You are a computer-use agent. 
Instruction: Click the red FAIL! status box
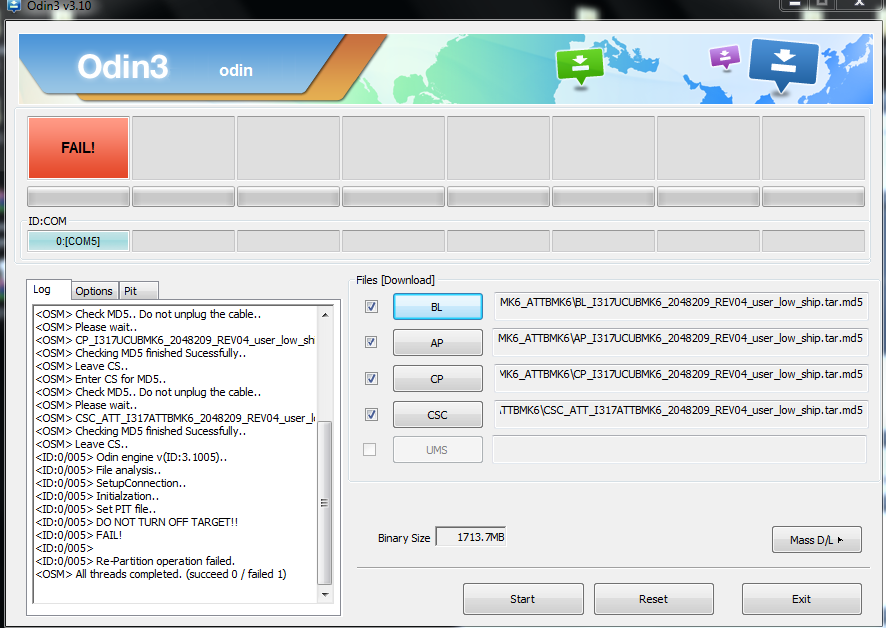pos(79,148)
